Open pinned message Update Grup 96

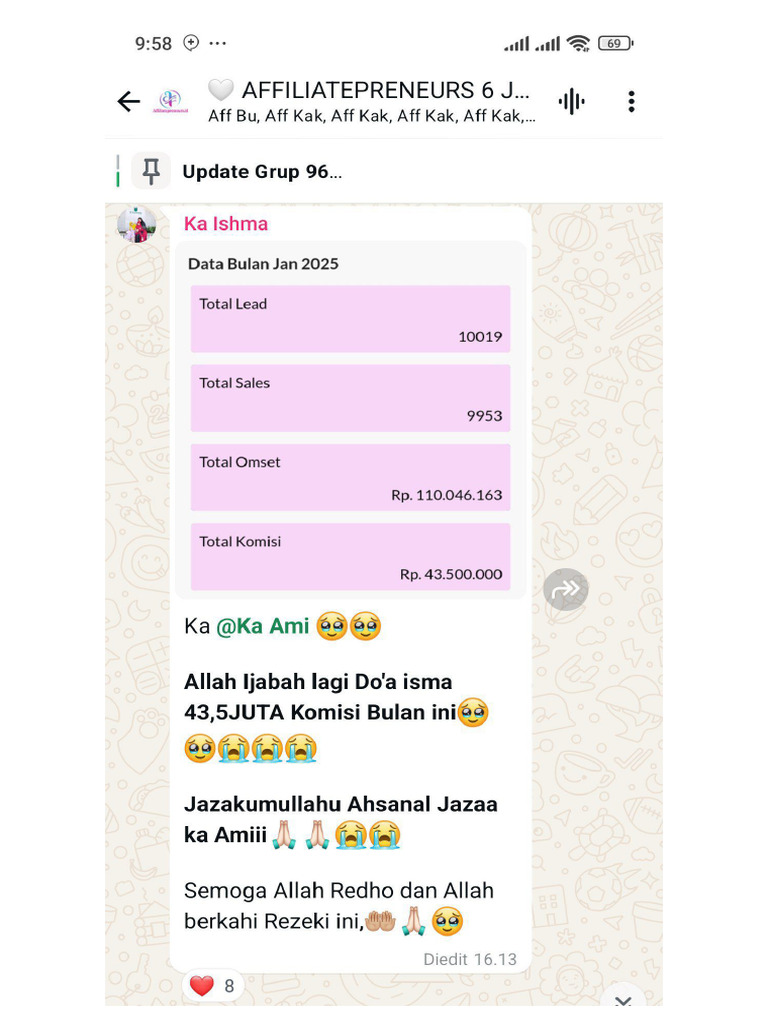(x=262, y=172)
